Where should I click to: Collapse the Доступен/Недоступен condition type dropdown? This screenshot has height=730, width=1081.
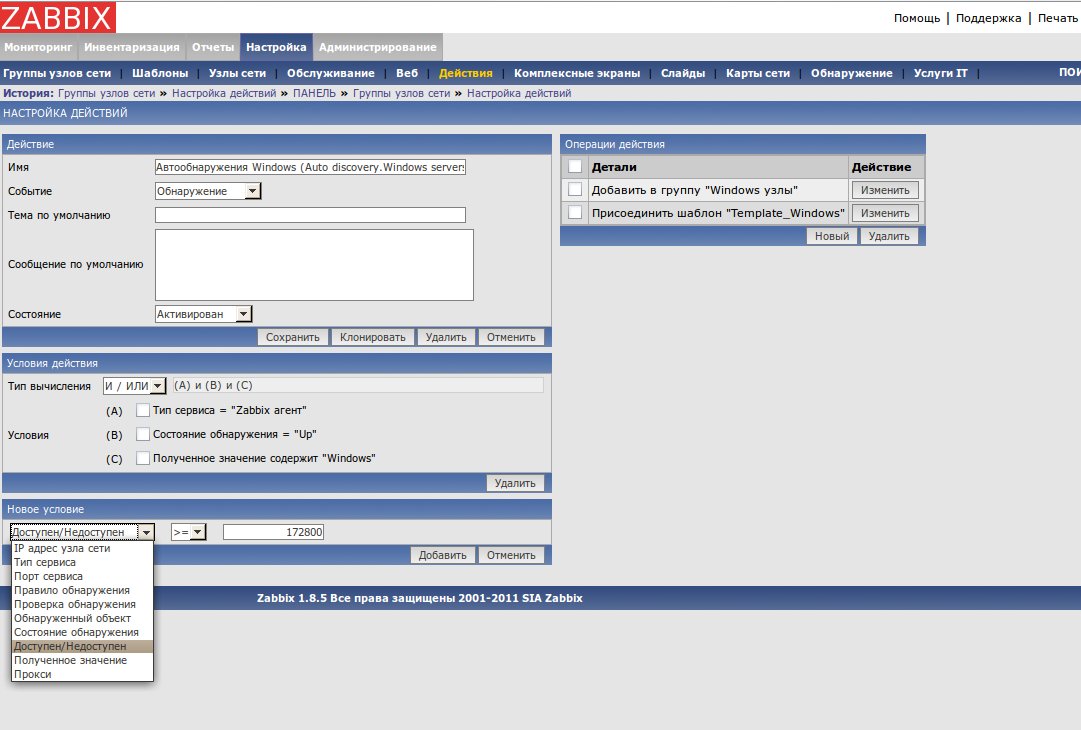click(x=82, y=532)
